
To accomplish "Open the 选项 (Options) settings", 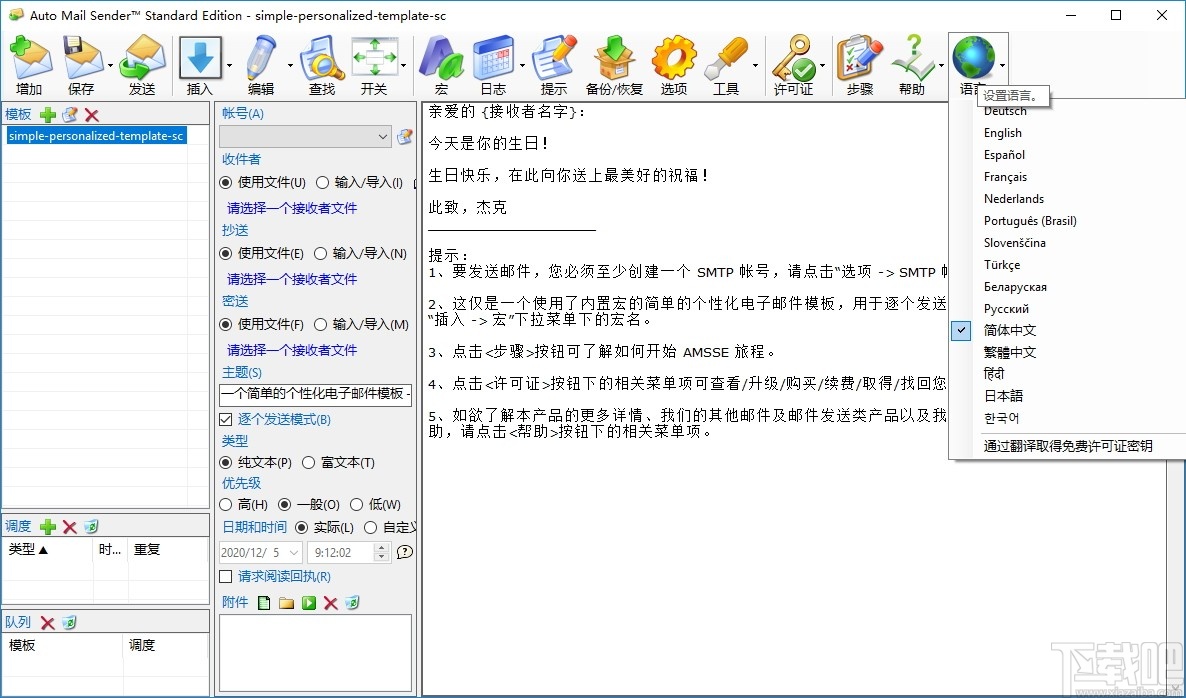I will pos(672,60).
